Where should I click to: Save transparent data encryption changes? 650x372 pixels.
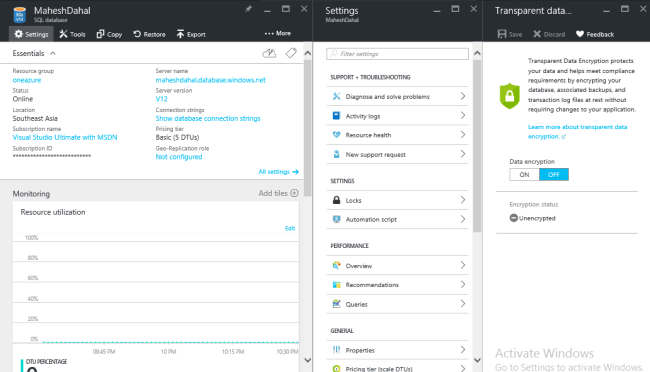point(510,34)
